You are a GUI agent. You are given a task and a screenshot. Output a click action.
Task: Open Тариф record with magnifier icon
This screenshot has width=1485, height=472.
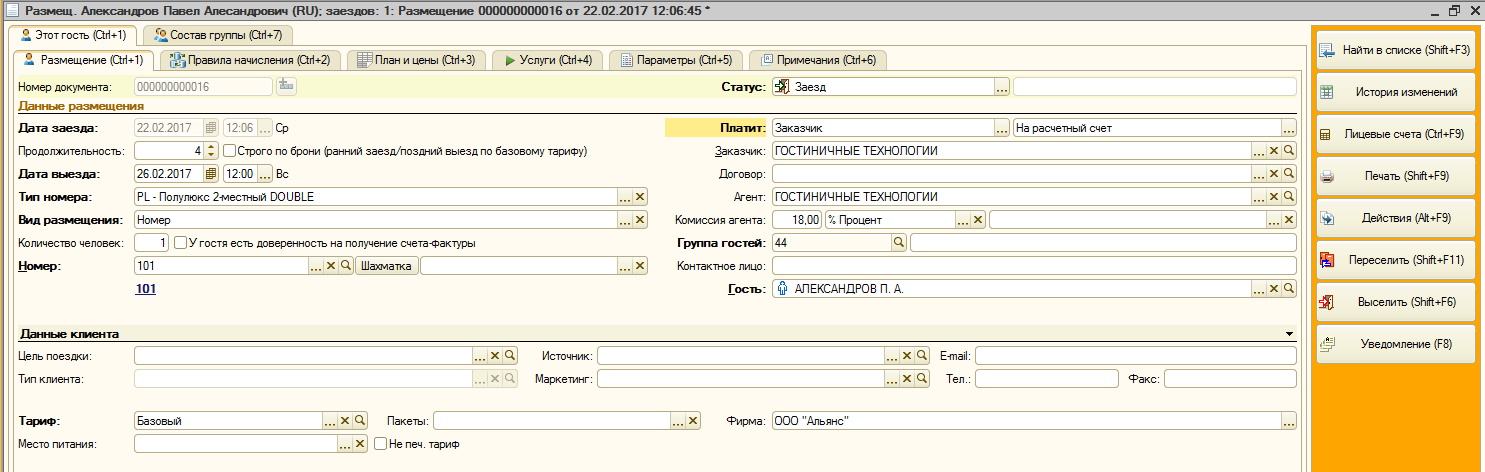click(359, 421)
